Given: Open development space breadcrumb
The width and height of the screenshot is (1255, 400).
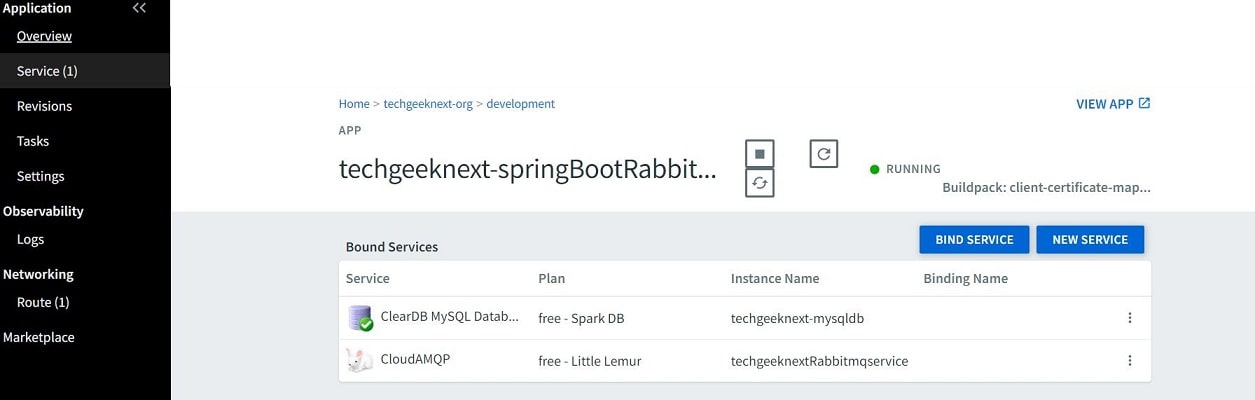Looking at the screenshot, I should [520, 104].
